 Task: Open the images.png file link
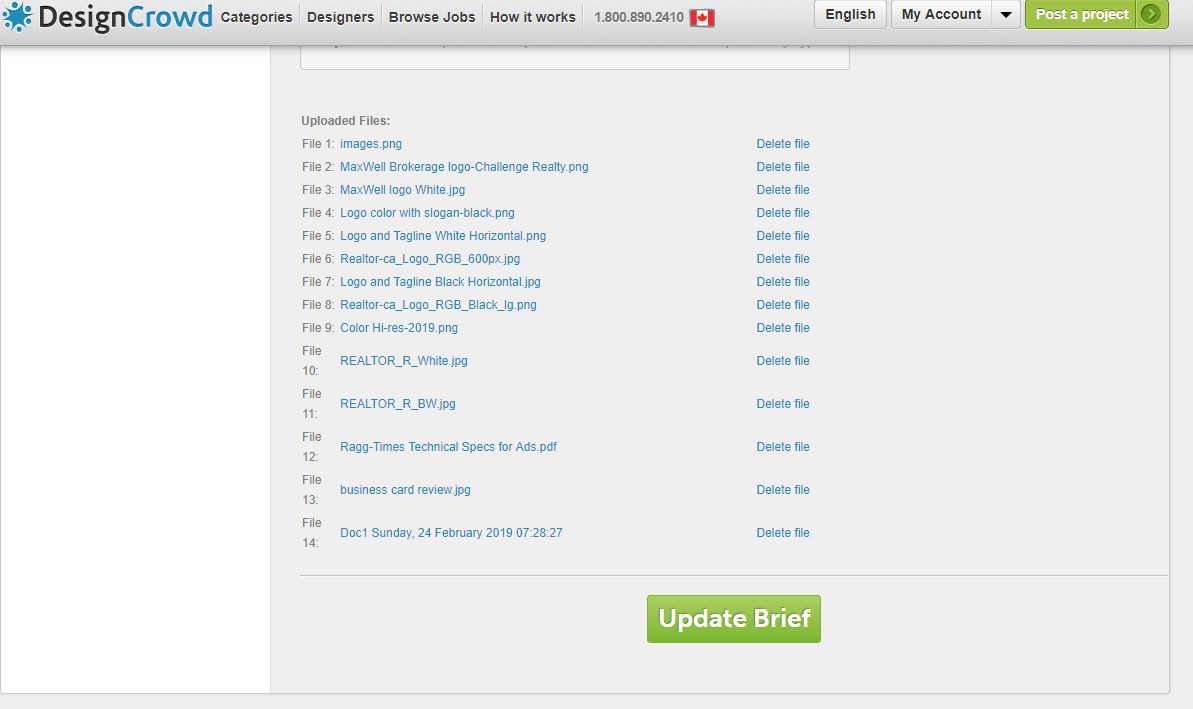point(371,144)
